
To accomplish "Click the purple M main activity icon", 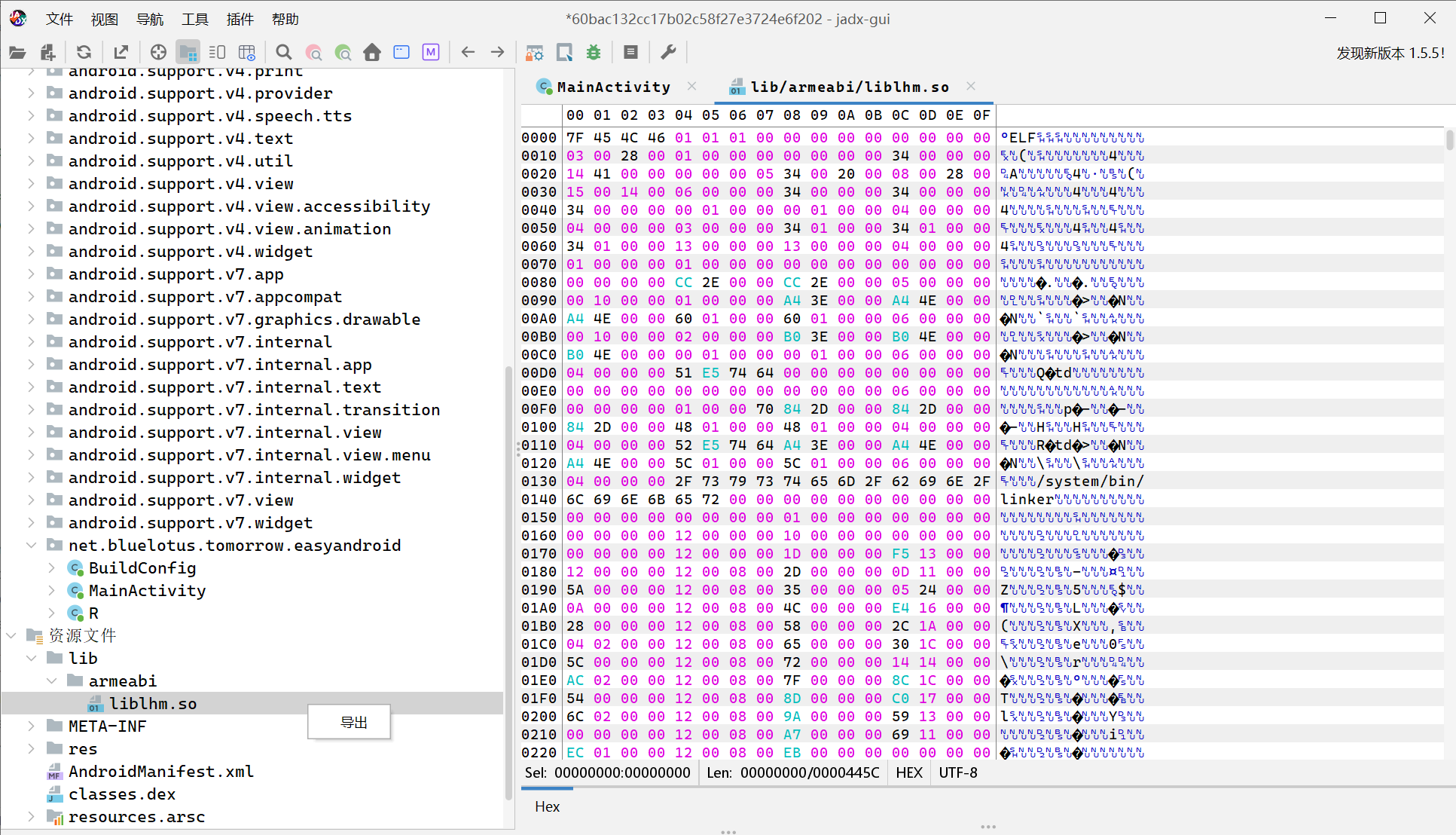I will pyautogui.click(x=431, y=52).
